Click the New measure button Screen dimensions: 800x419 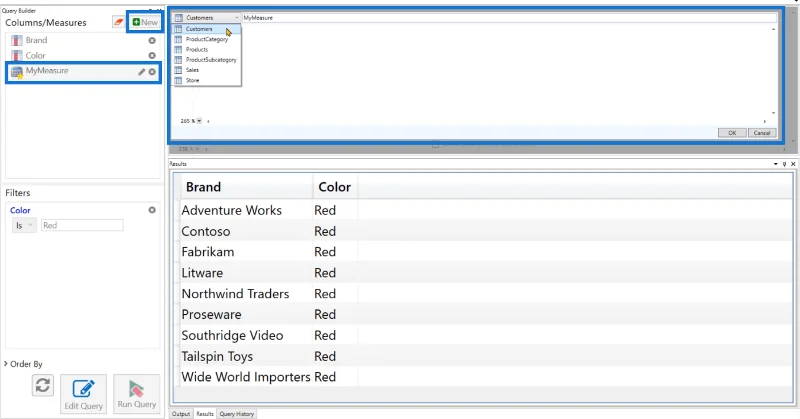(145, 22)
